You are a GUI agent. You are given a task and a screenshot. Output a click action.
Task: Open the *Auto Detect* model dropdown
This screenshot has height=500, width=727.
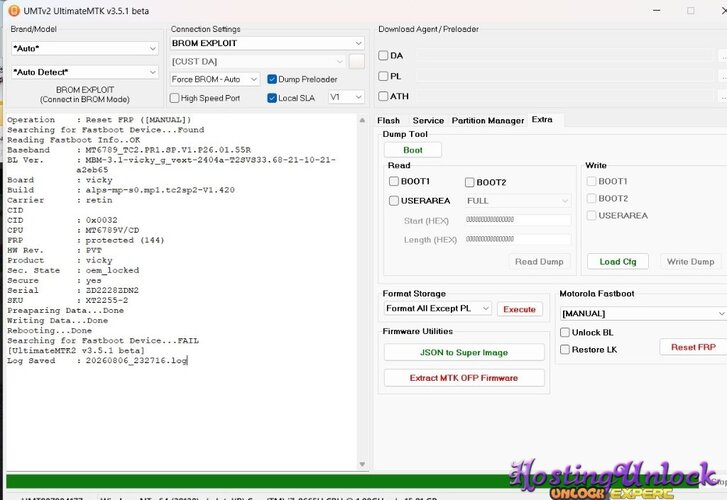tap(84, 72)
